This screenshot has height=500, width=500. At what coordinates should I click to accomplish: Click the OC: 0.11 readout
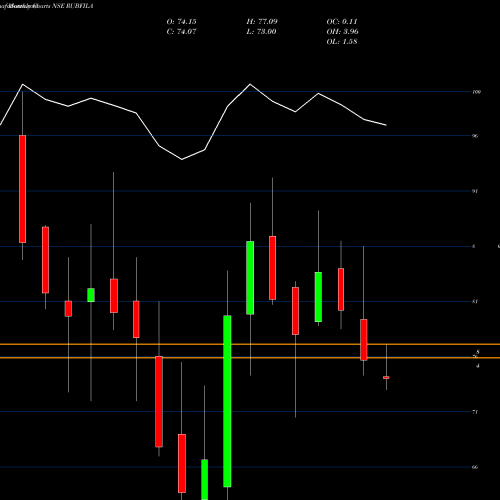[342, 22]
